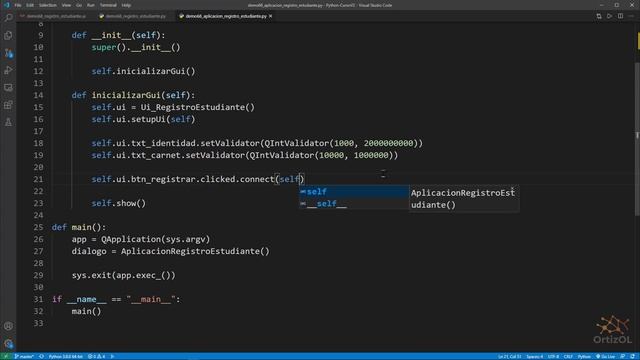Open the Accounts icon in activity bar
This screenshot has width=640, height=360.
pyautogui.click(x=8, y=326)
